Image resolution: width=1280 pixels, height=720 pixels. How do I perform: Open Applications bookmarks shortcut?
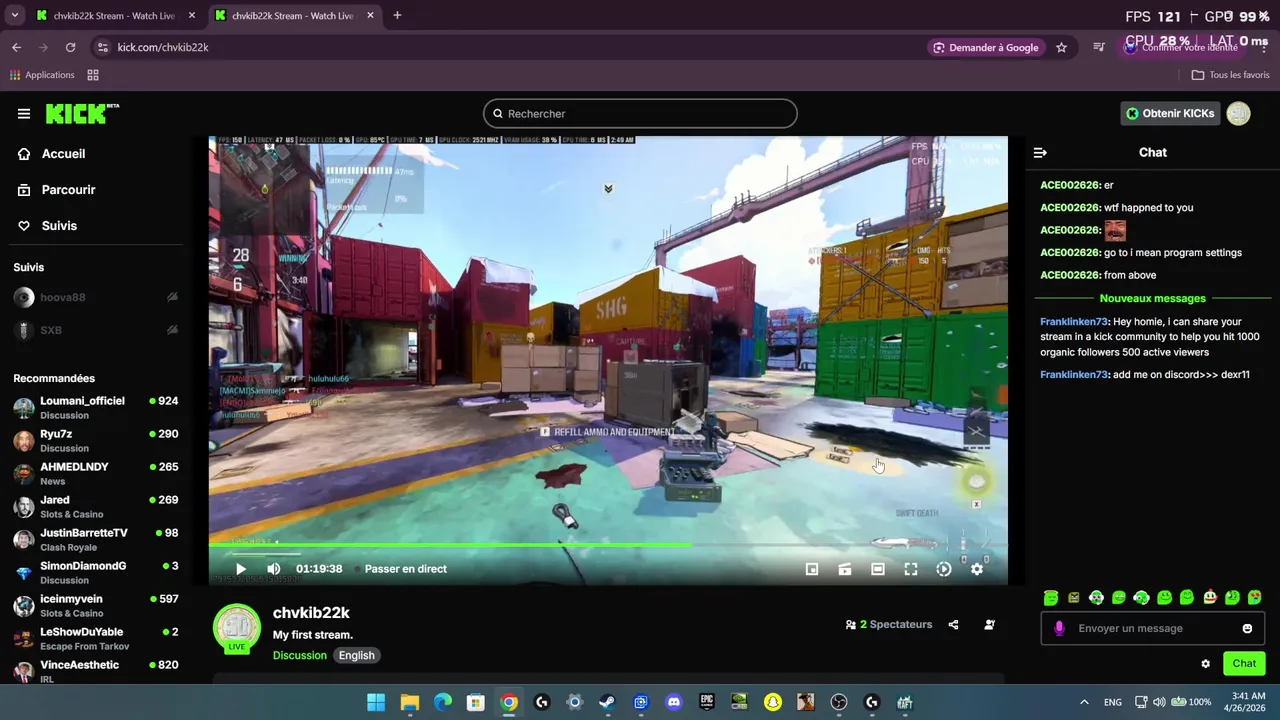42,75
